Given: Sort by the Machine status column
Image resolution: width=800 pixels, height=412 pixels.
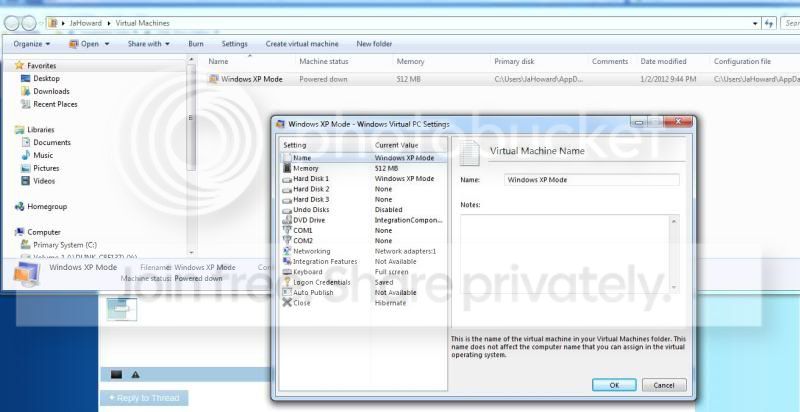Looking at the screenshot, I should [x=323, y=61].
